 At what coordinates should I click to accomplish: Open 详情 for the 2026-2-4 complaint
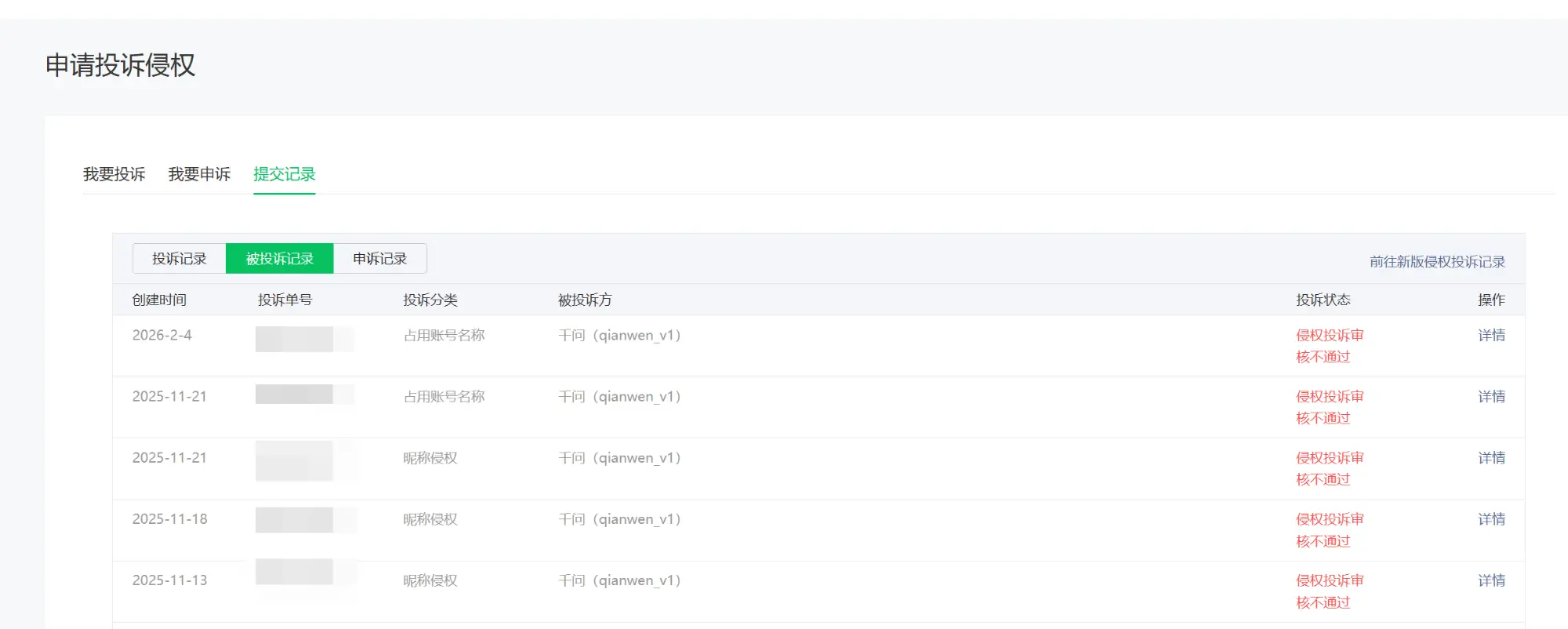coord(1491,336)
